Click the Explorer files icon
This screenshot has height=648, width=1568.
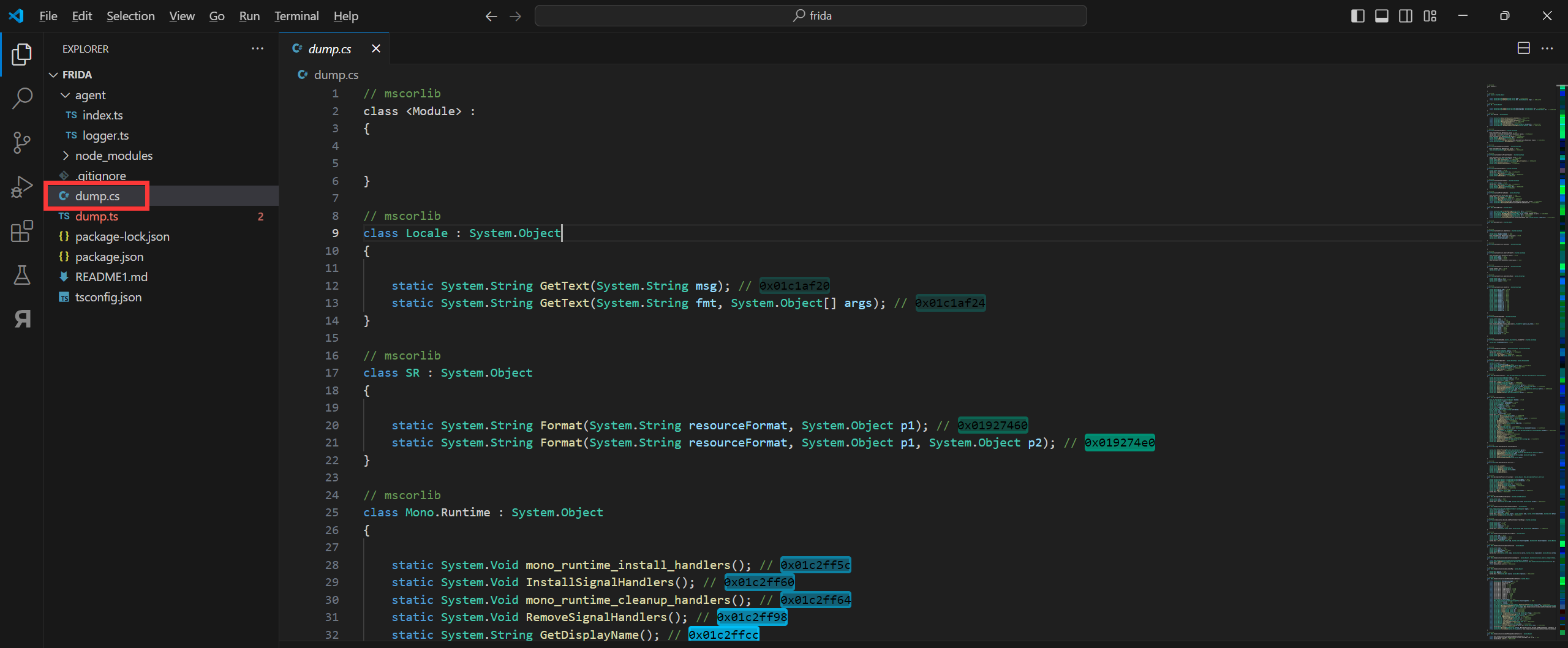(22, 55)
